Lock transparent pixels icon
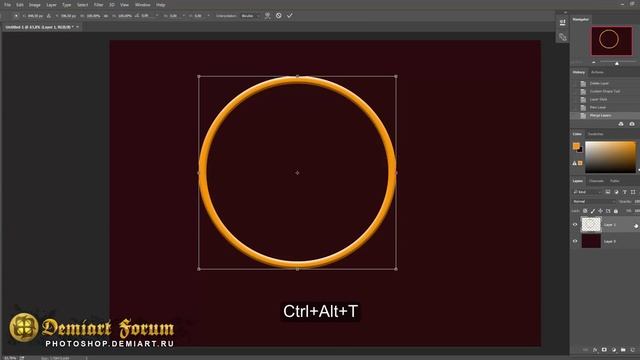 tap(585, 211)
